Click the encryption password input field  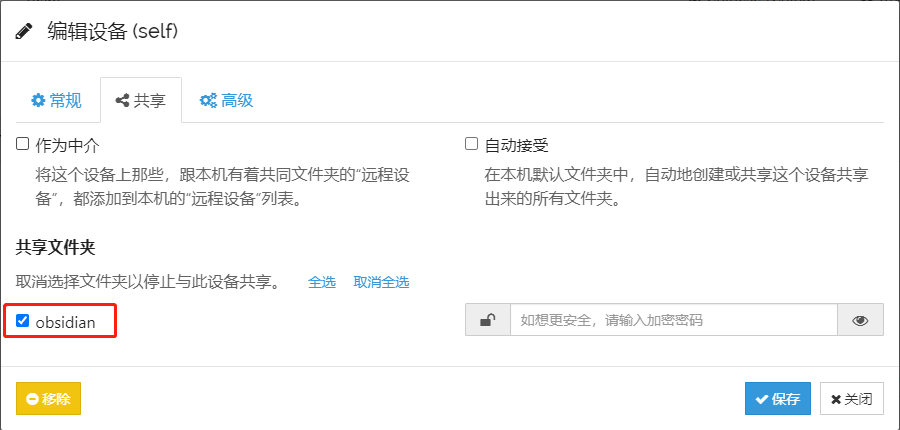point(673,320)
